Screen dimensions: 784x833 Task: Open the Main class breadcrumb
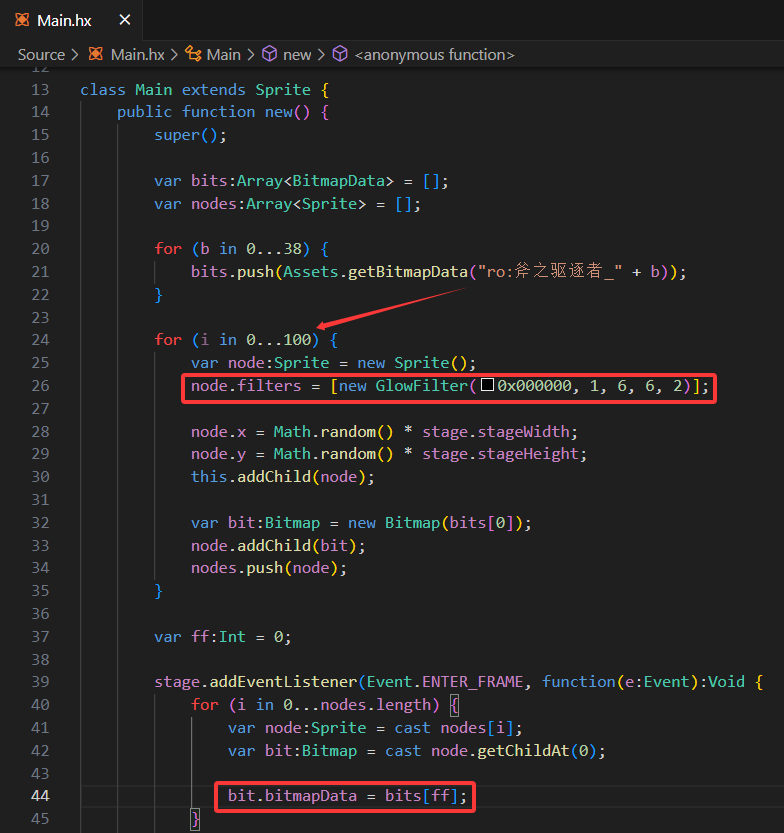click(x=224, y=55)
